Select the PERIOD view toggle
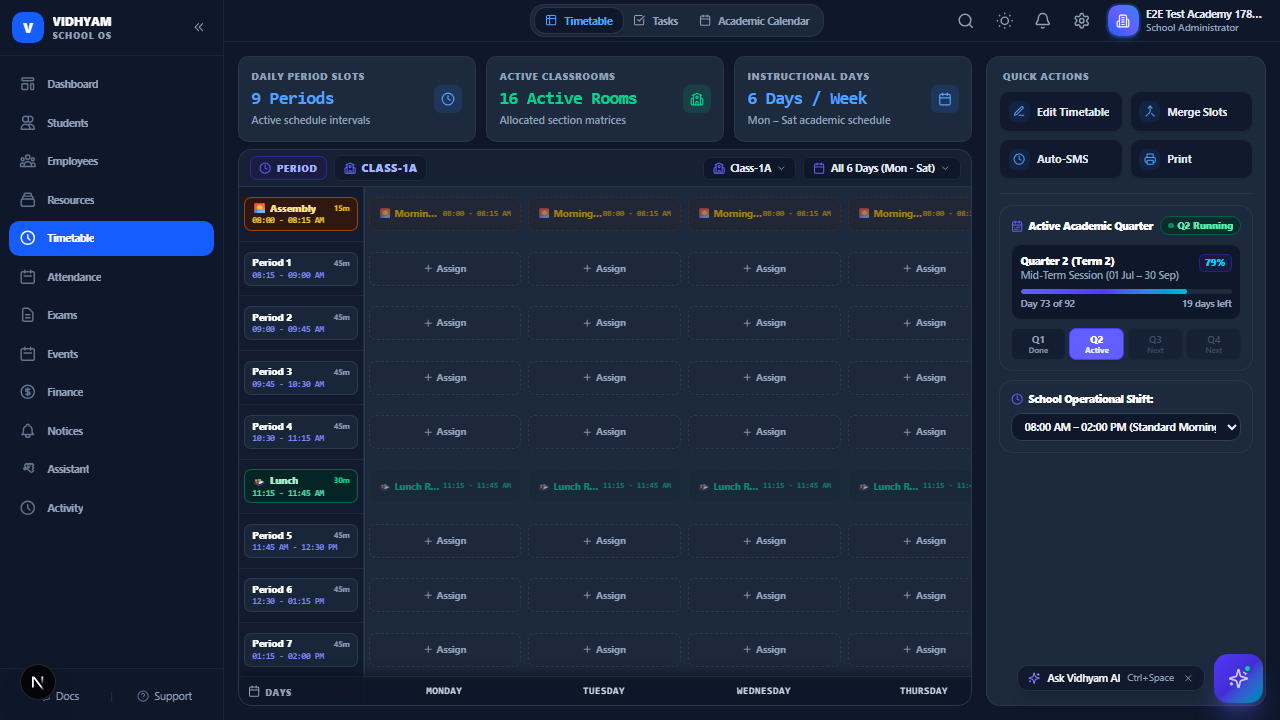Screen dimensions: 1280x720 click(x=288, y=168)
